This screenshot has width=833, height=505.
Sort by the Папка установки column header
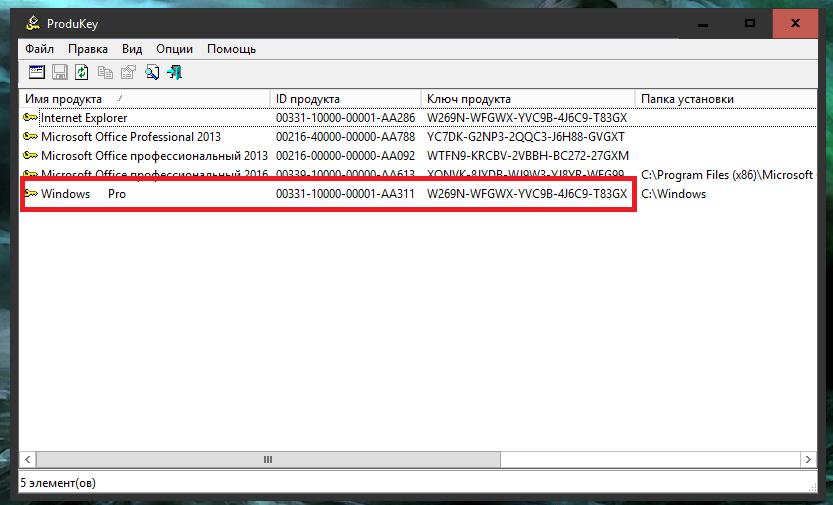click(726, 99)
